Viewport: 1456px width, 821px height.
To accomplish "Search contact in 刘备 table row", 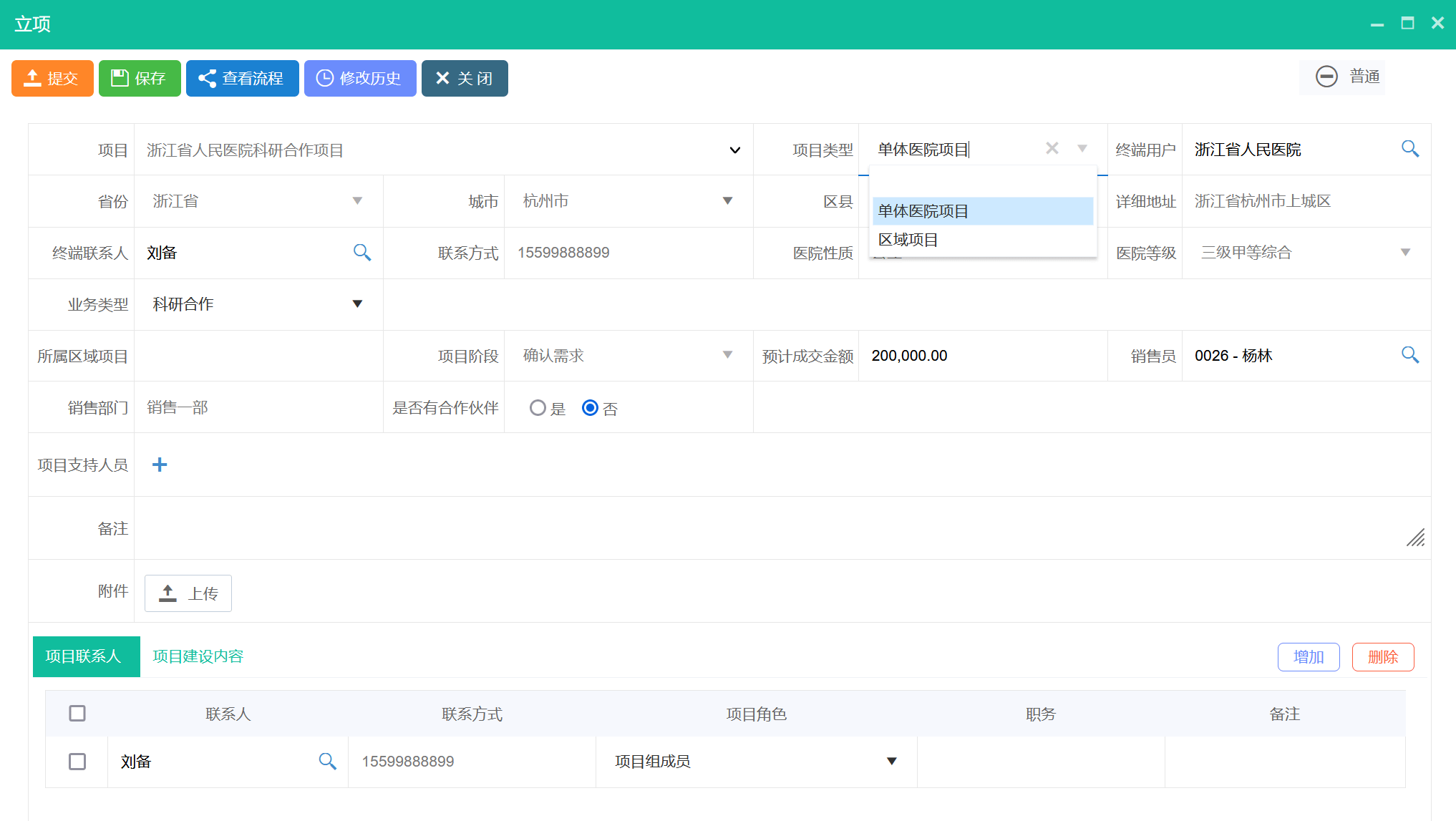I will 328,762.
